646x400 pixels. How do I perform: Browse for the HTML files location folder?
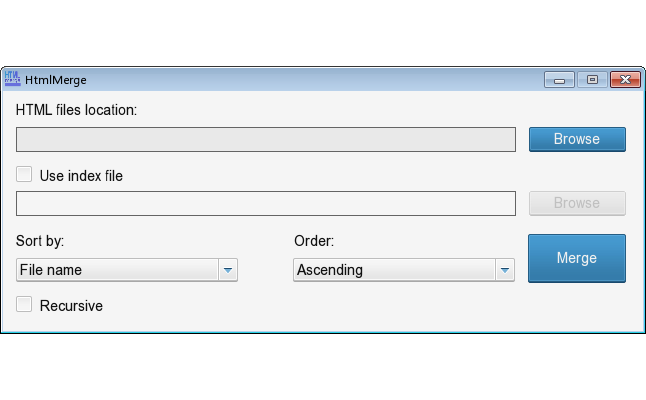pyautogui.click(x=577, y=139)
